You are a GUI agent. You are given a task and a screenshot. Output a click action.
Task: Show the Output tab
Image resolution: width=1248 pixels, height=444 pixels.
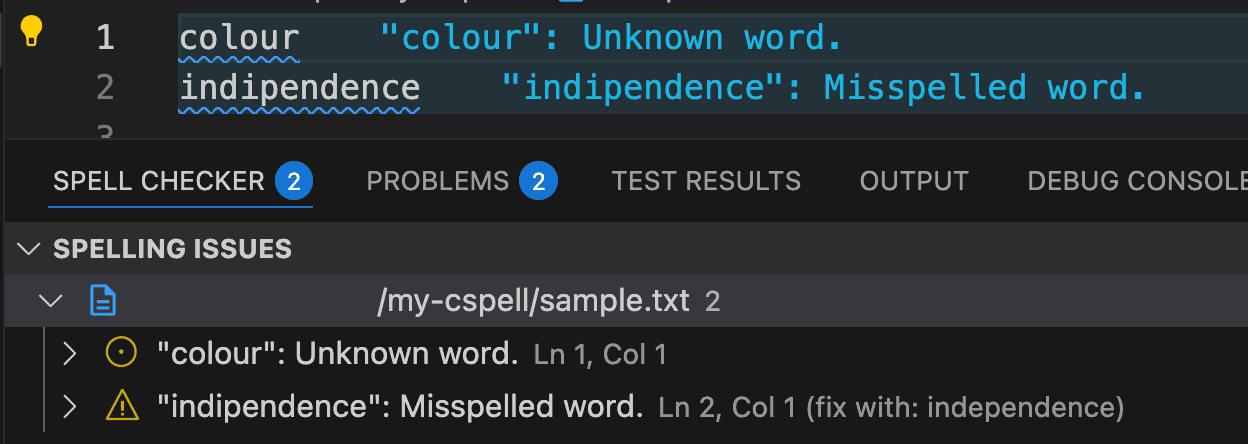click(x=914, y=181)
